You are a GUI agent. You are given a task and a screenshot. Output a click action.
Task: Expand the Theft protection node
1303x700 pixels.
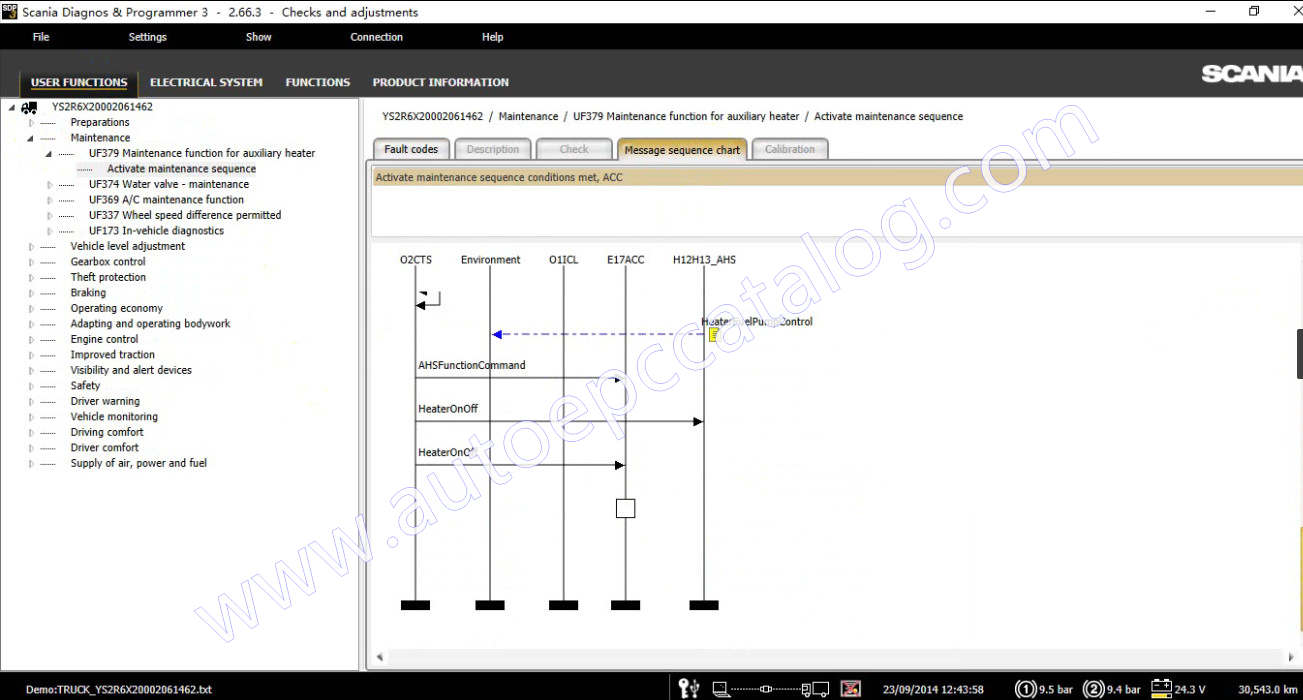(x=31, y=277)
